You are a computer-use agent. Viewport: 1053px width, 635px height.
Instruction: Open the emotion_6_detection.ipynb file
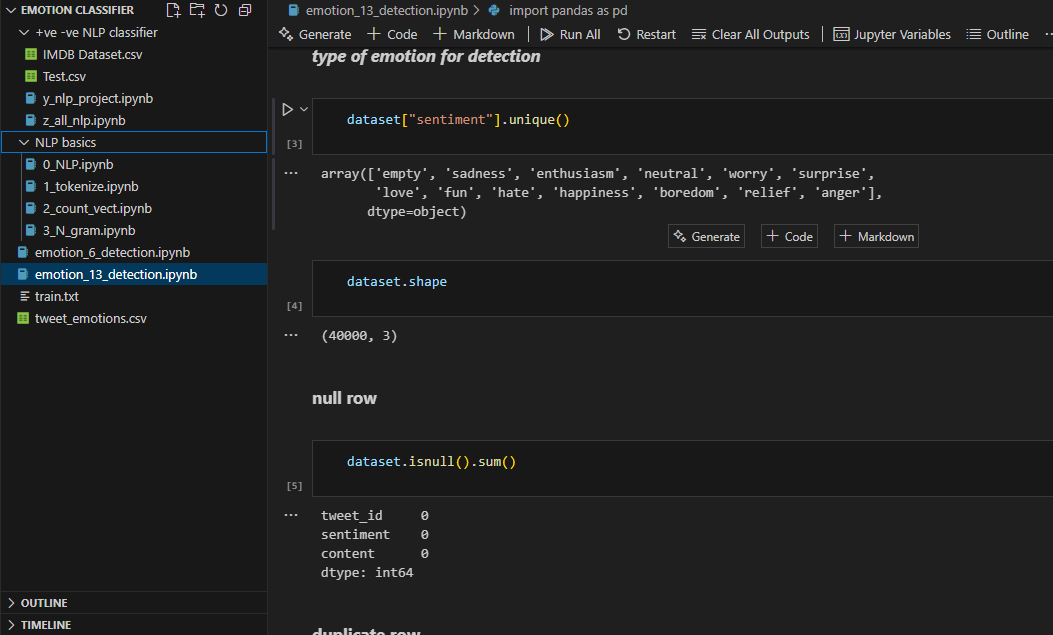[112, 252]
